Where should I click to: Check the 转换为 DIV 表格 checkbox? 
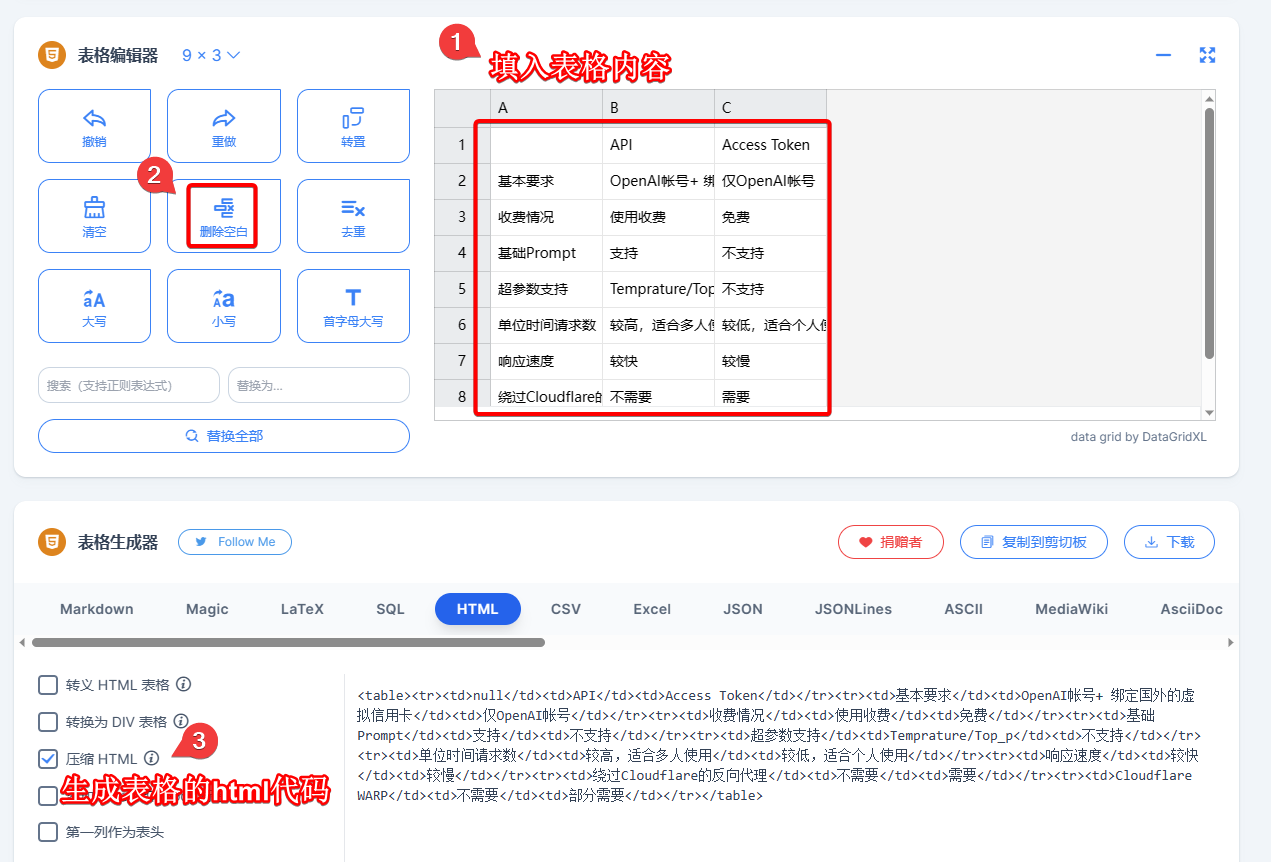pos(48,721)
